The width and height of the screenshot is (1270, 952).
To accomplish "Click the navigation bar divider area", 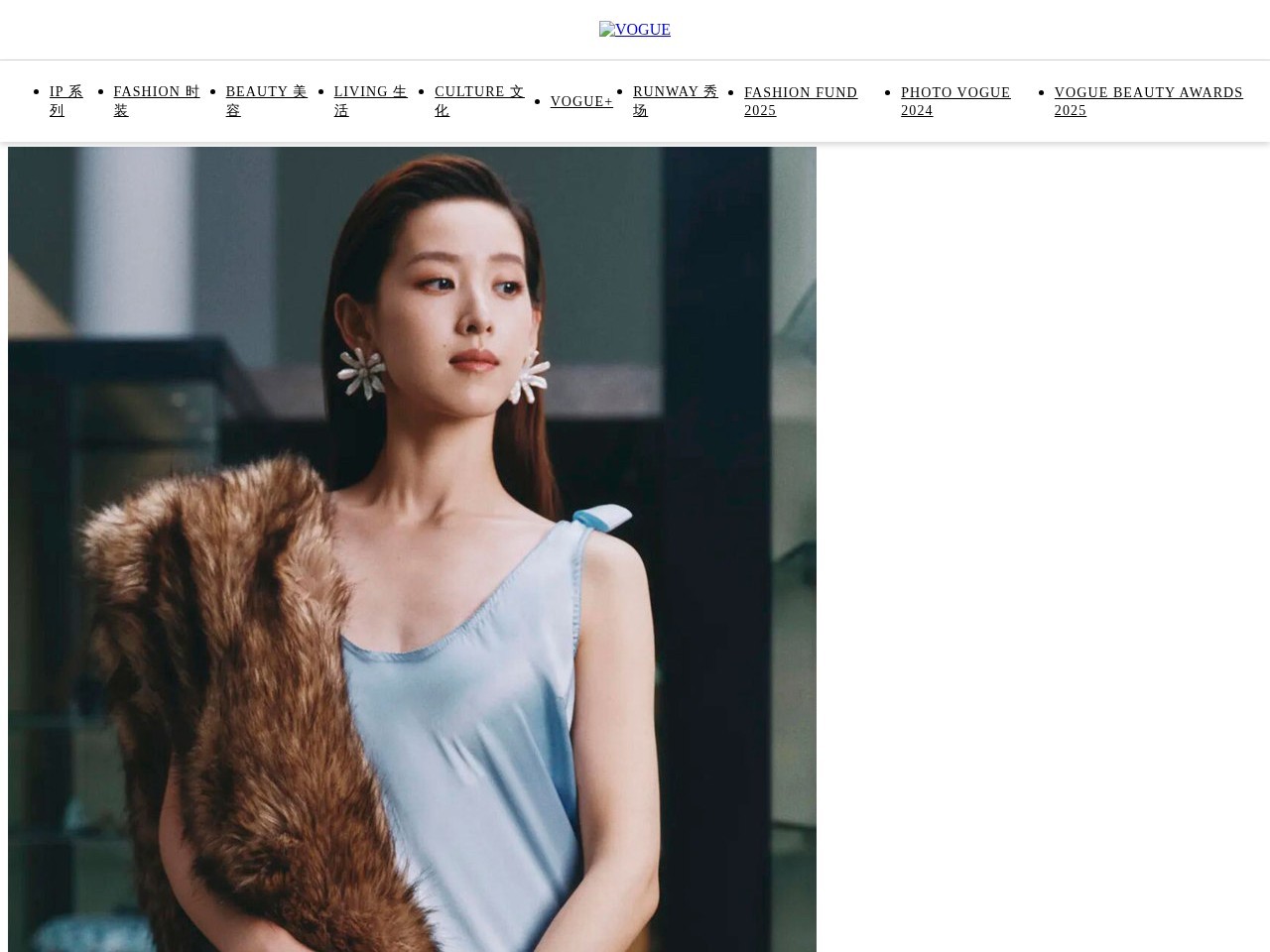I will 635,142.
